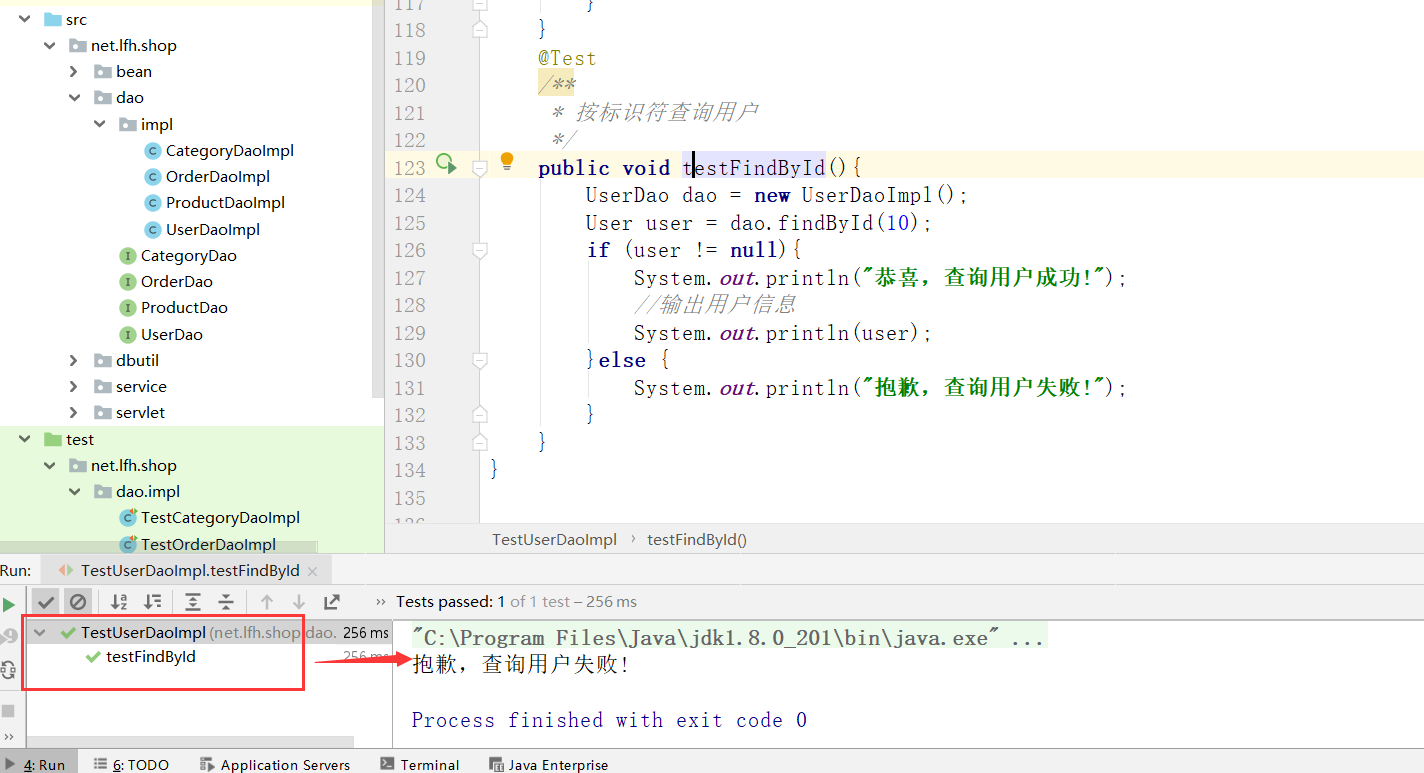The width and height of the screenshot is (1424, 773).
Task: Collapse TestUserDaoImpl test result node
Action: 40,632
